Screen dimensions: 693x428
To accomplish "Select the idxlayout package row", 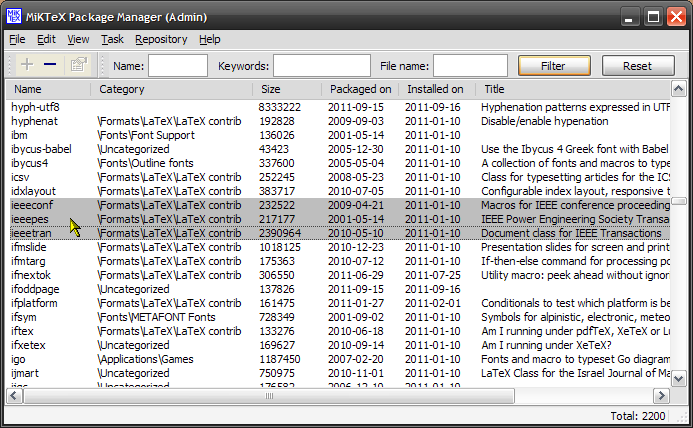I will click(339, 191).
